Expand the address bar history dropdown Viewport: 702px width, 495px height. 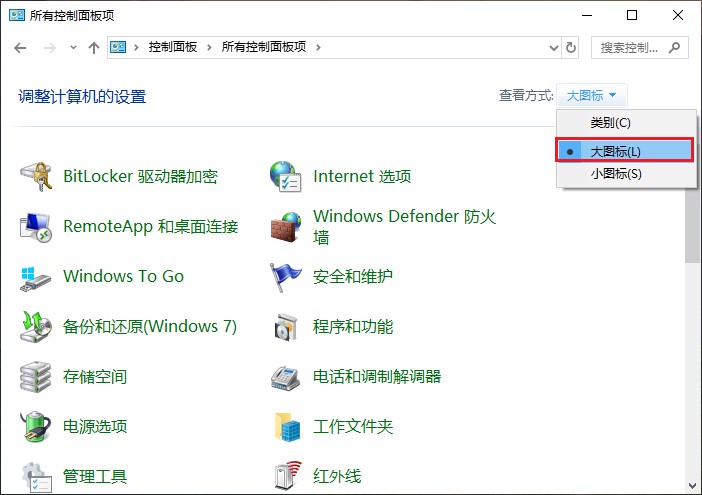tap(554, 47)
